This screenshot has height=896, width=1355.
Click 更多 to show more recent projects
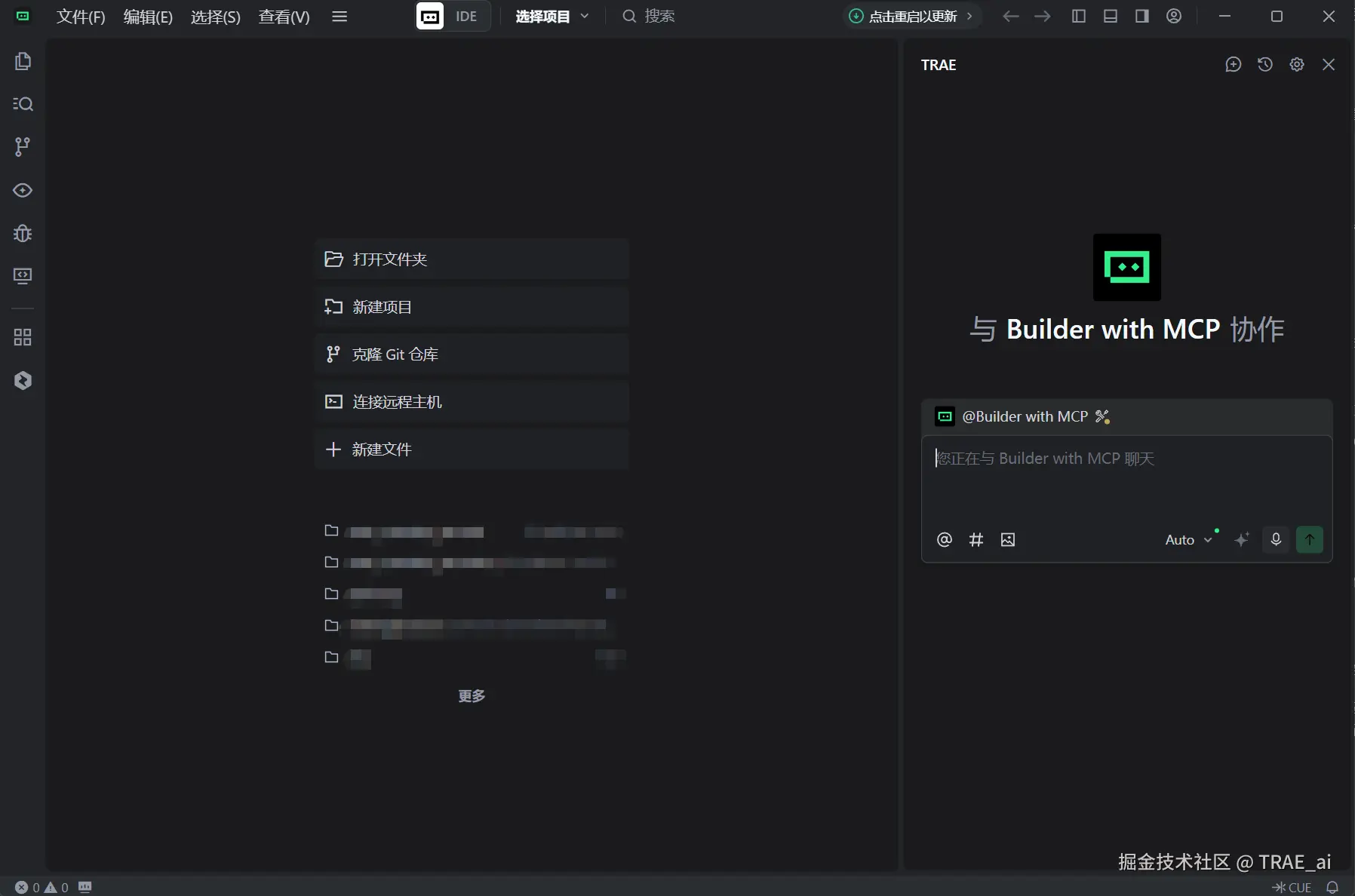point(472,696)
